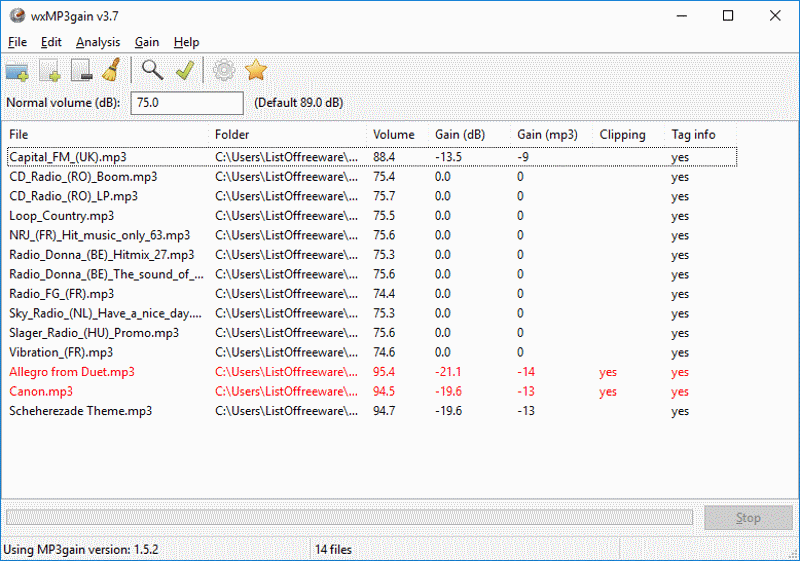Sort by the File column header

click(x=107, y=135)
